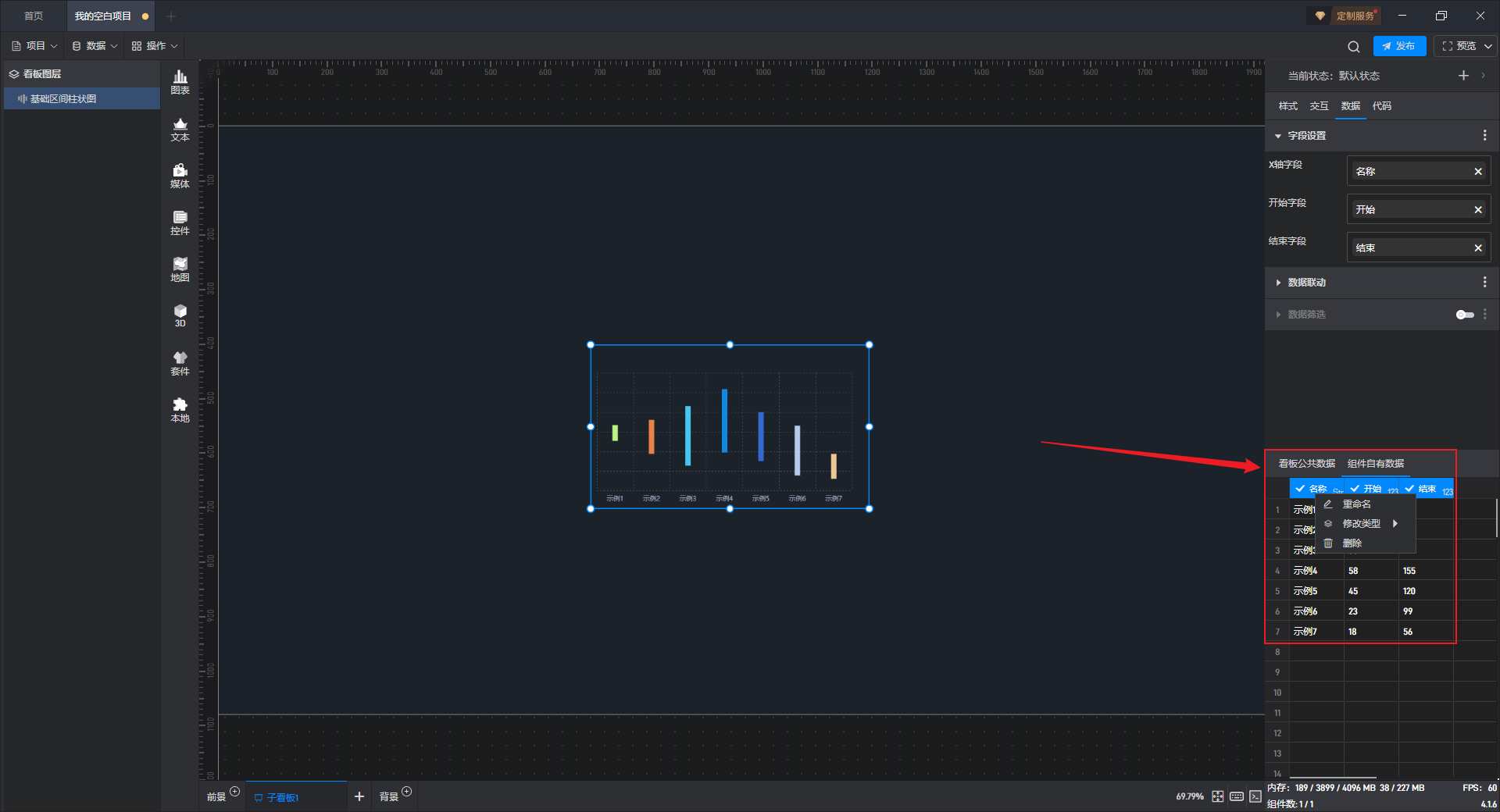Expand the 数据筛选 section

[1278, 315]
